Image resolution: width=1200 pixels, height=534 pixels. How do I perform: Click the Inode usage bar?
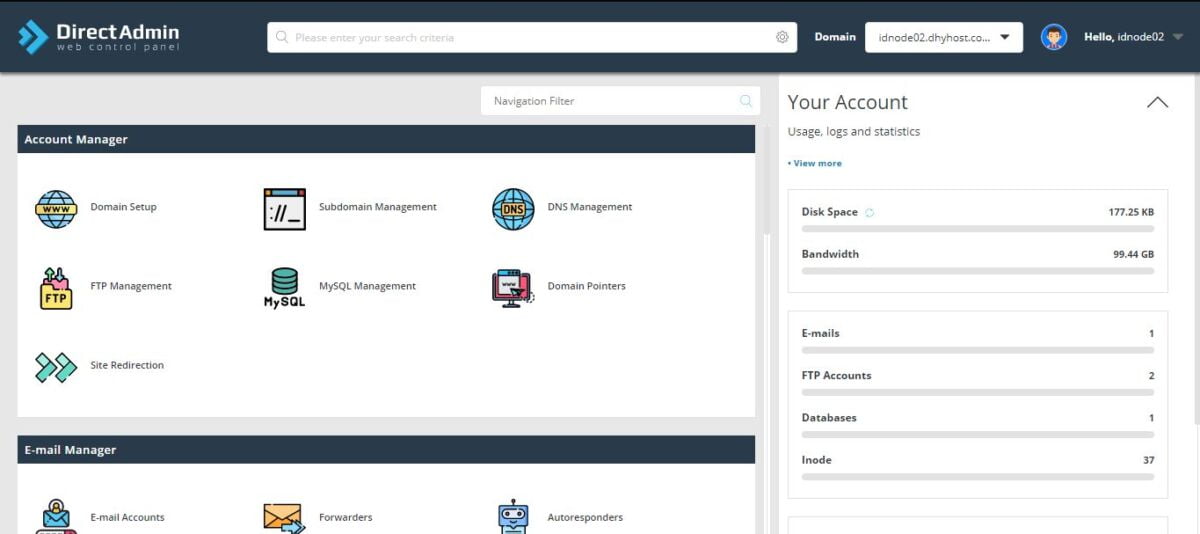(978, 476)
